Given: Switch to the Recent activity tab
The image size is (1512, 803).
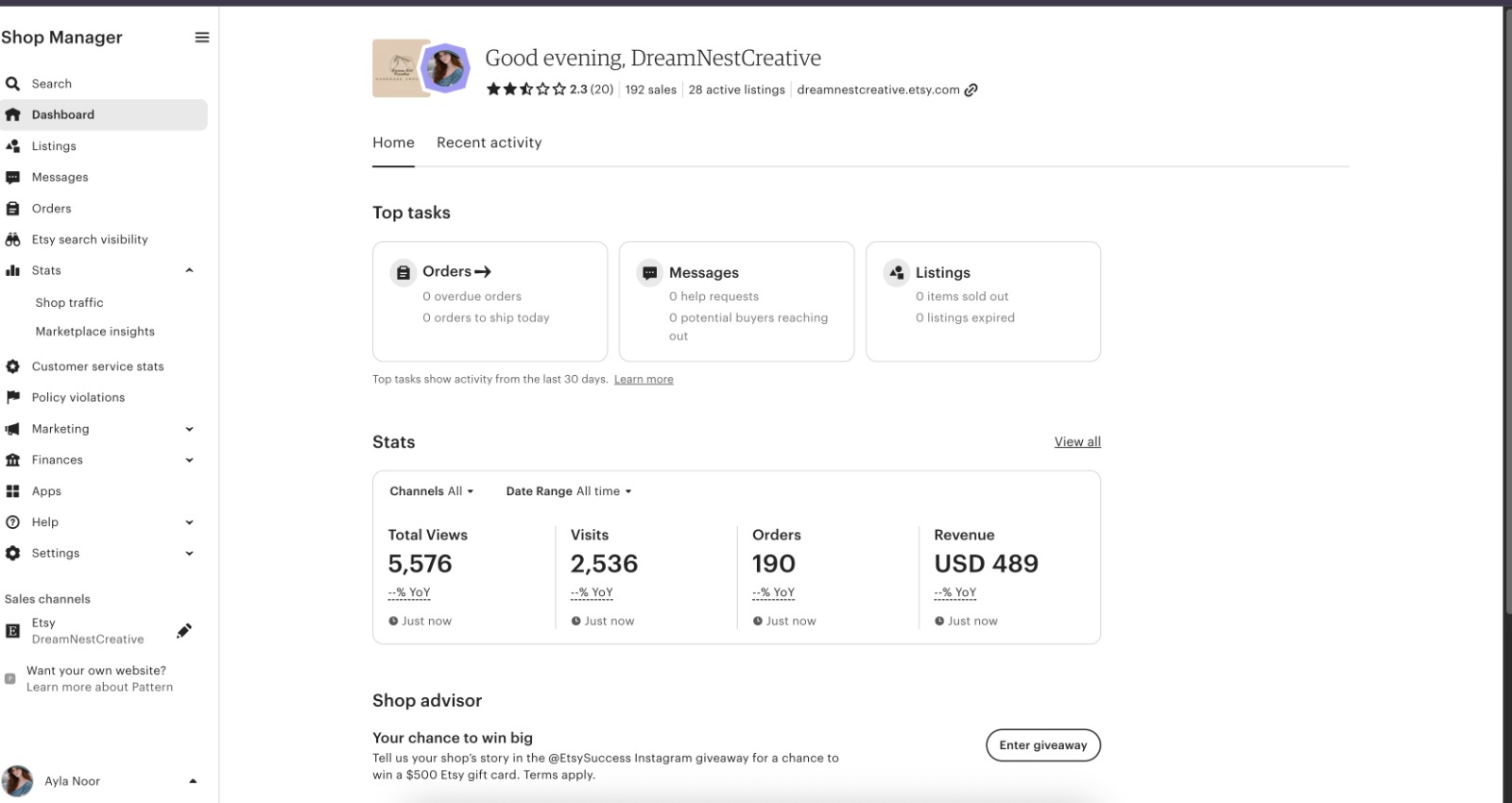Looking at the screenshot, I should point(489,143).
